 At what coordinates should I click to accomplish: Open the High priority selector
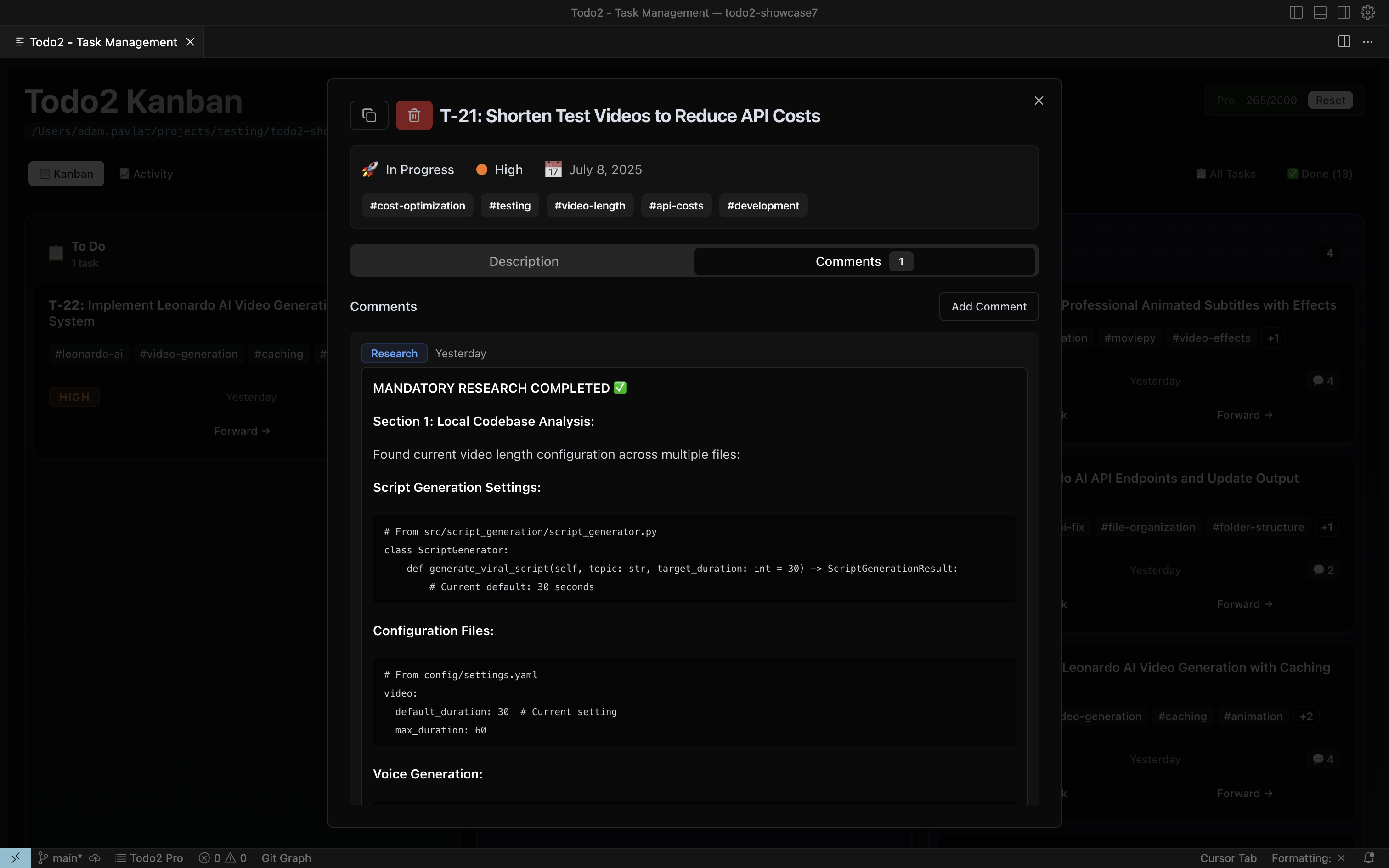499,169
